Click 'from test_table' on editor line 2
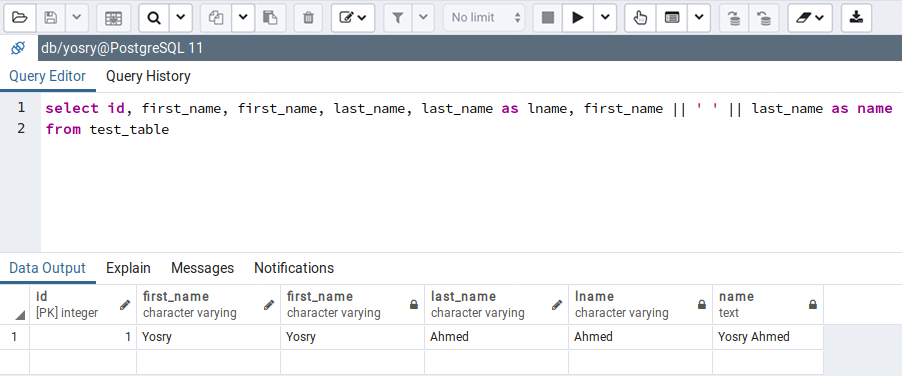Screen dimensions: 902x376 [107, 129]
